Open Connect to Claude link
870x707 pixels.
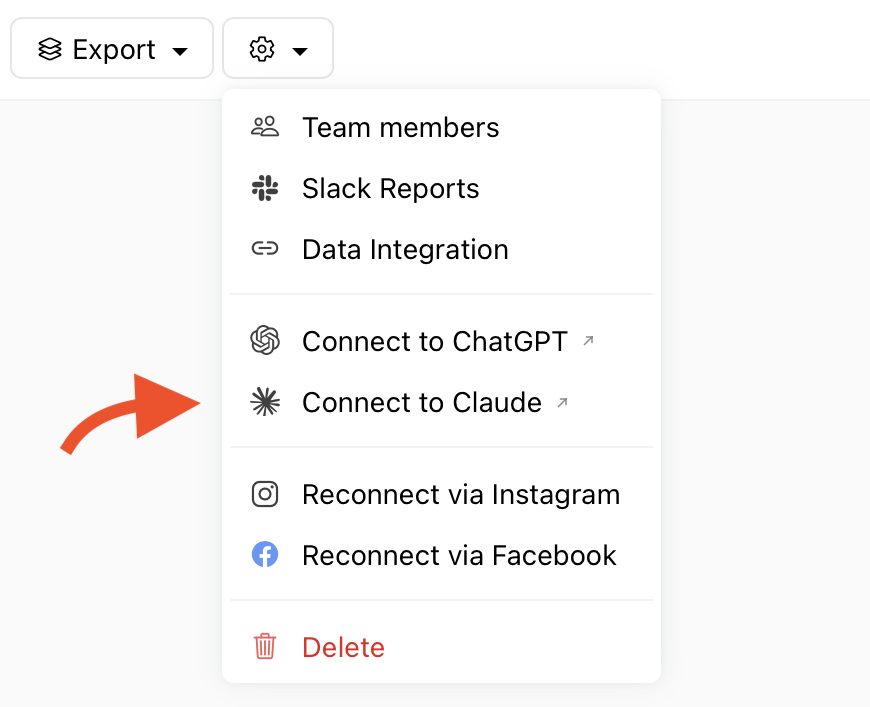(x=441, y=402)
